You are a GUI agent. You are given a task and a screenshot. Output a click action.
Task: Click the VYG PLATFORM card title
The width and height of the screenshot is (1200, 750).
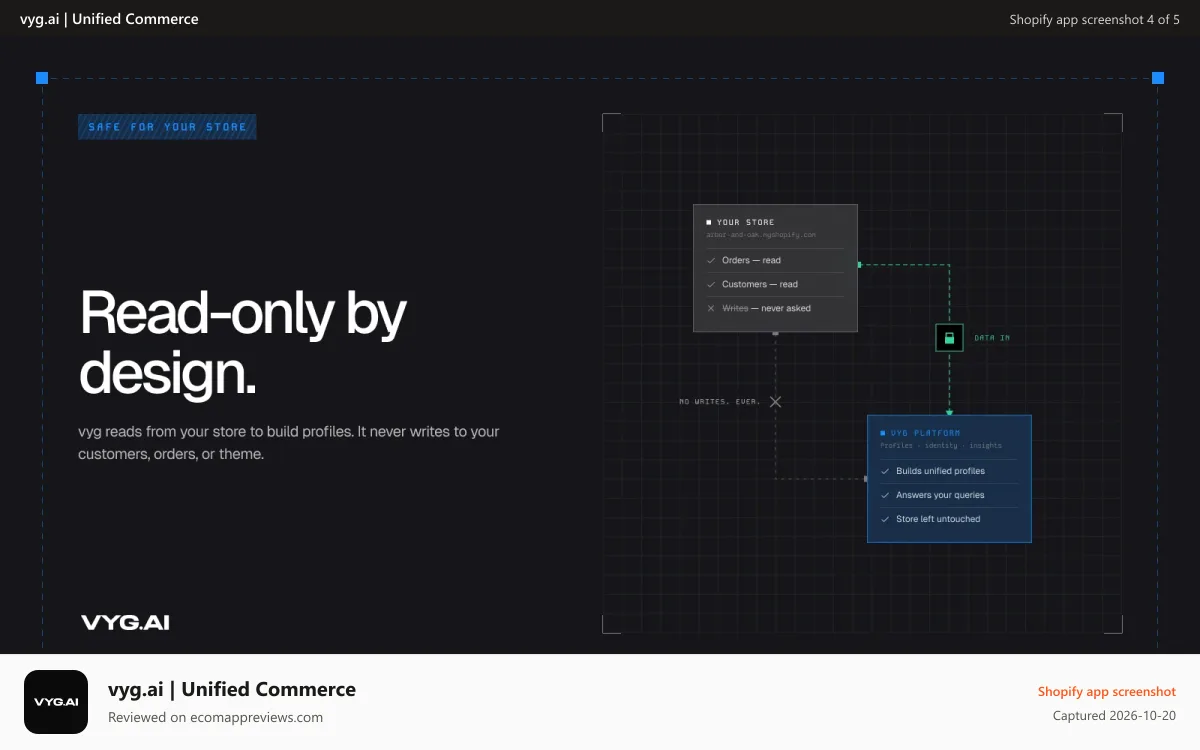pos(925,433)
